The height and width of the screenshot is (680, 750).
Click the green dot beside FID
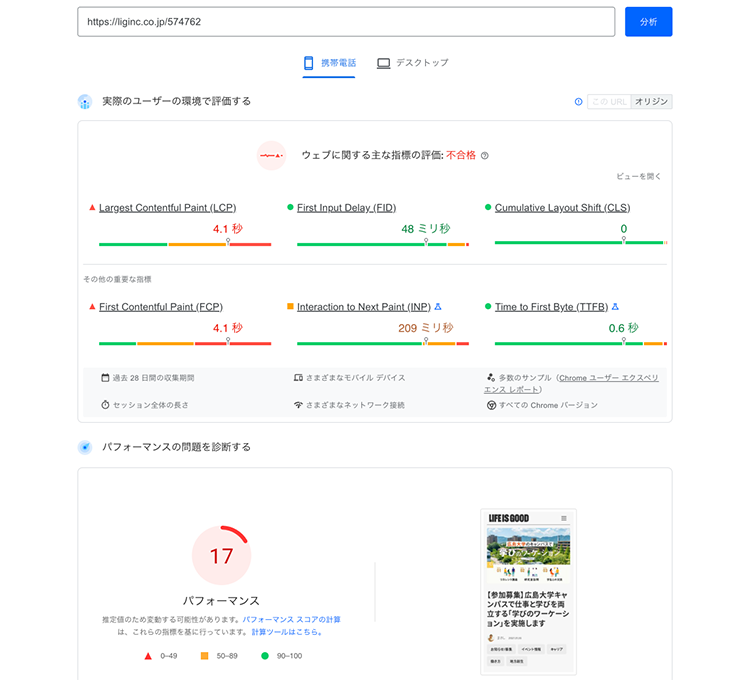click(x=290, y=207)
